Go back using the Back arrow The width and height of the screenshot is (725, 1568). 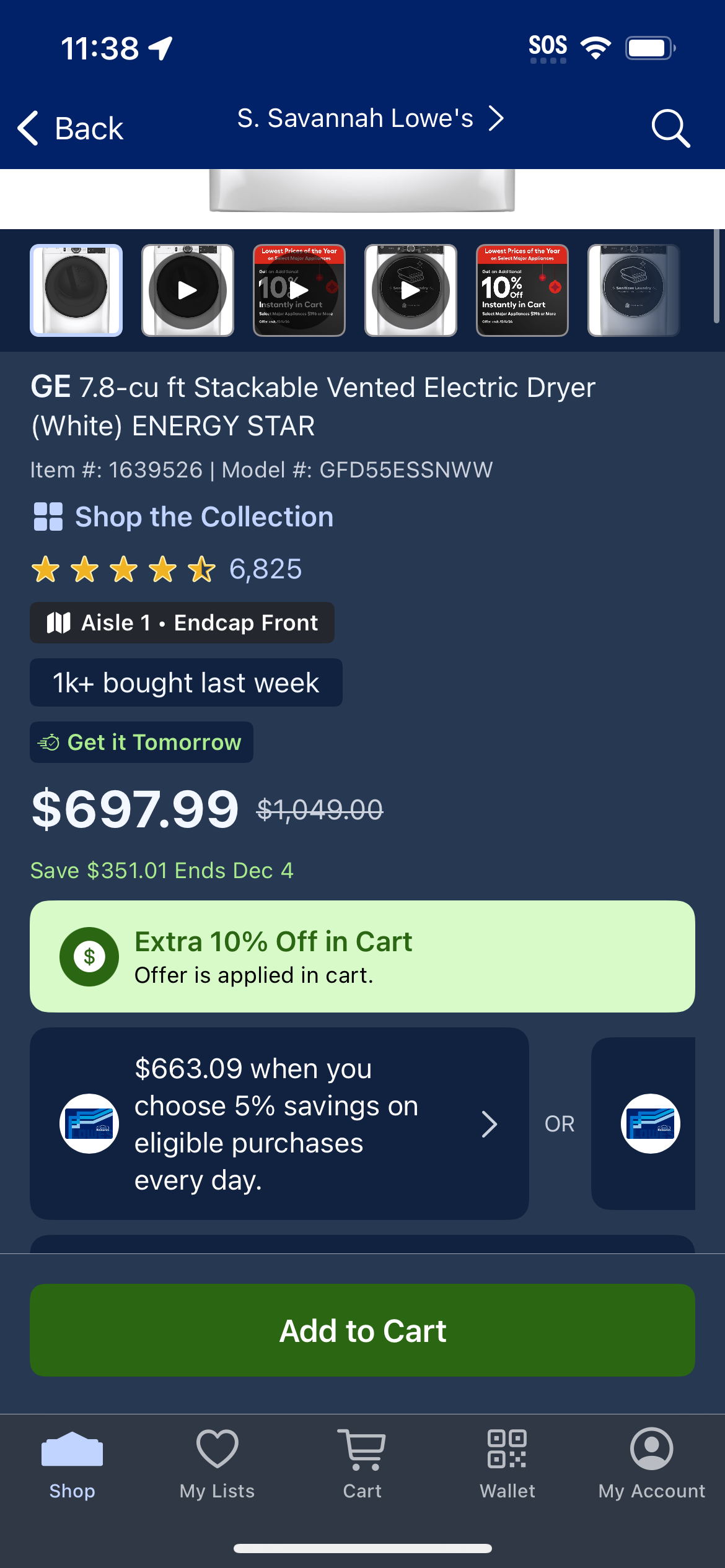point(69,128)
